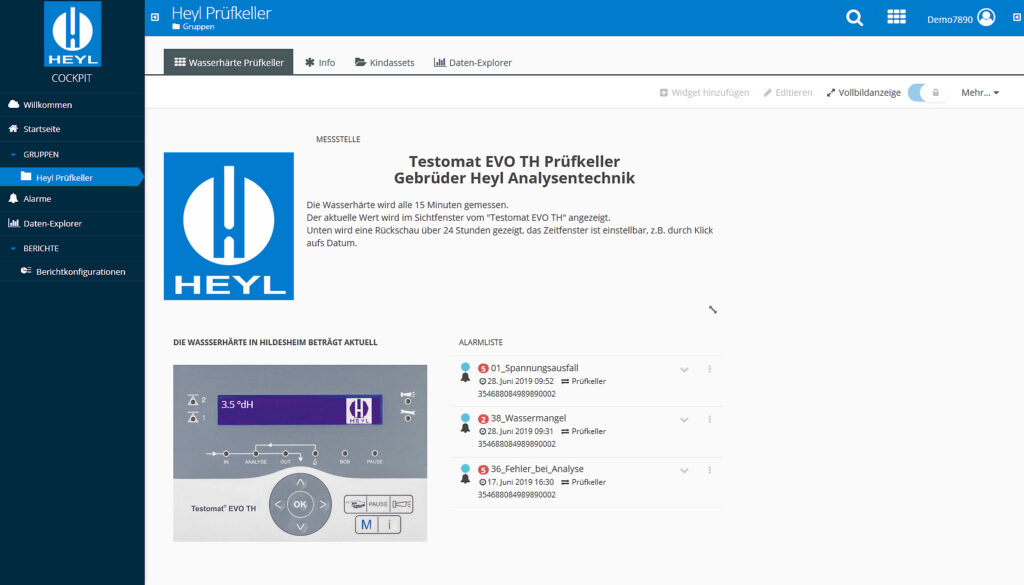
Task: Open the Demo7890 user avatar menu
Action: pyautogui.click(x=986, y=18)
